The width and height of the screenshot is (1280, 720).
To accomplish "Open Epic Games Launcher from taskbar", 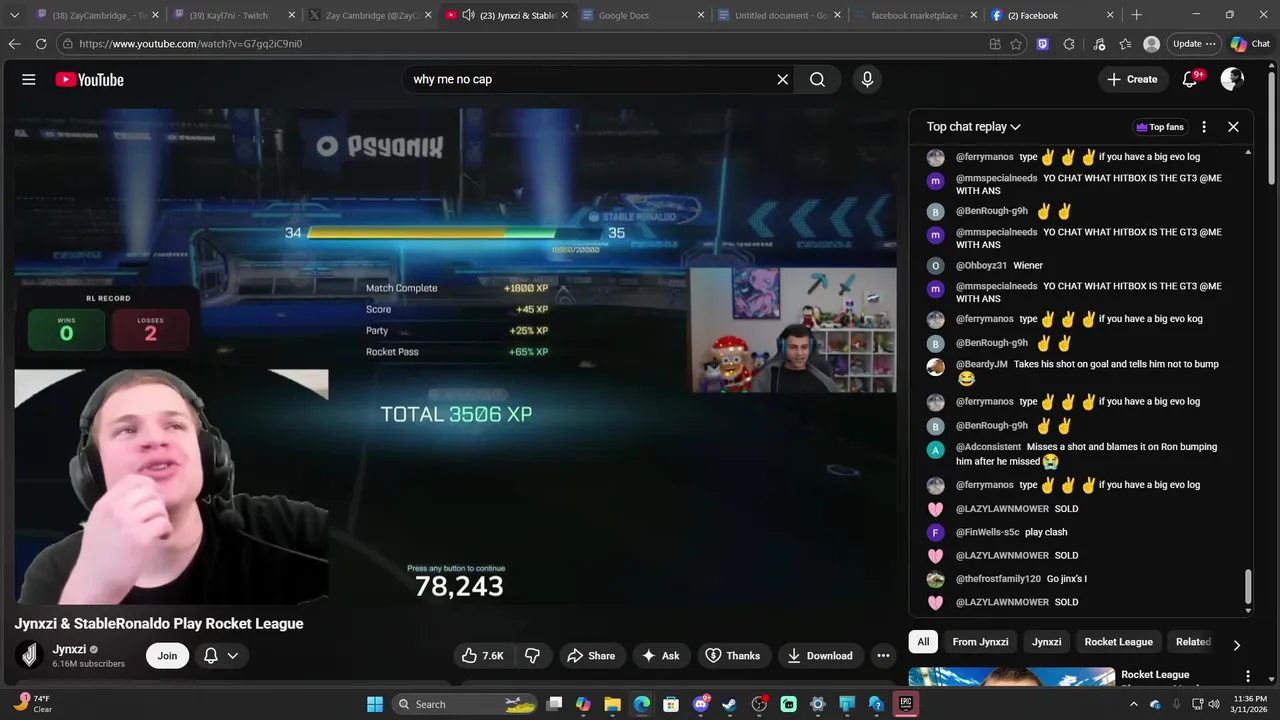I will point(905,704).
